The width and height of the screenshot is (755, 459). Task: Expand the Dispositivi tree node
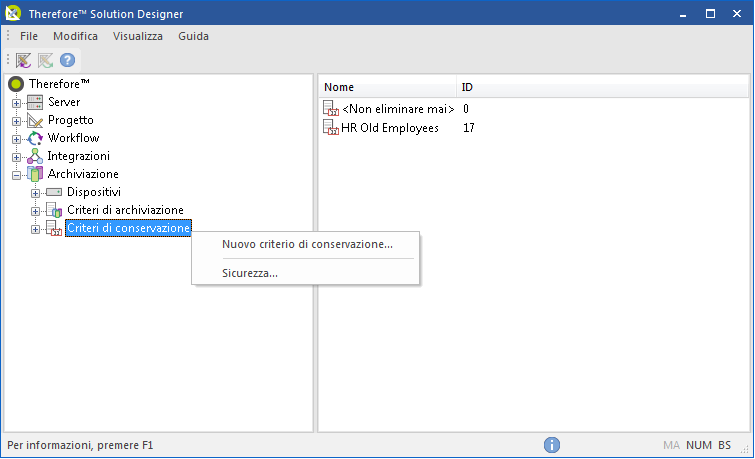pos(36,192)
